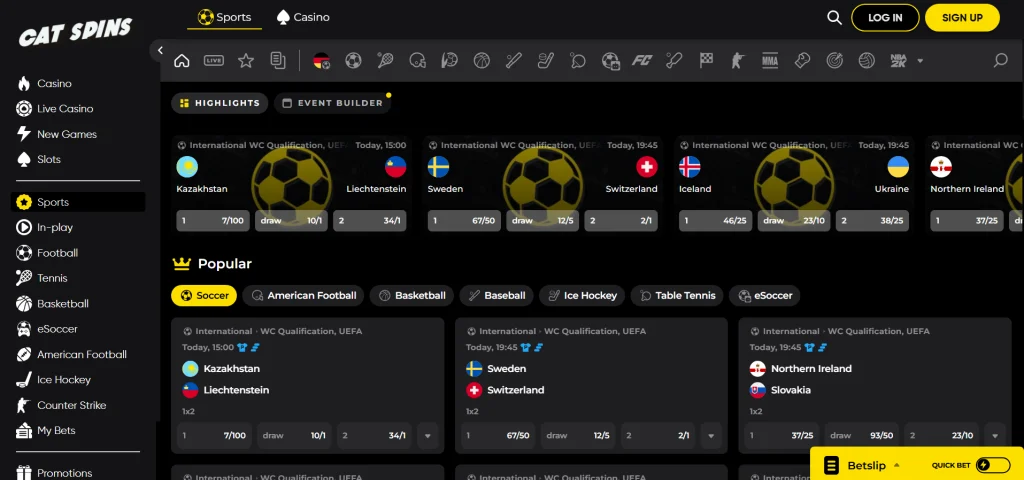Open the sportsbook home icon
1024x480 pixels.
(182, 61)
